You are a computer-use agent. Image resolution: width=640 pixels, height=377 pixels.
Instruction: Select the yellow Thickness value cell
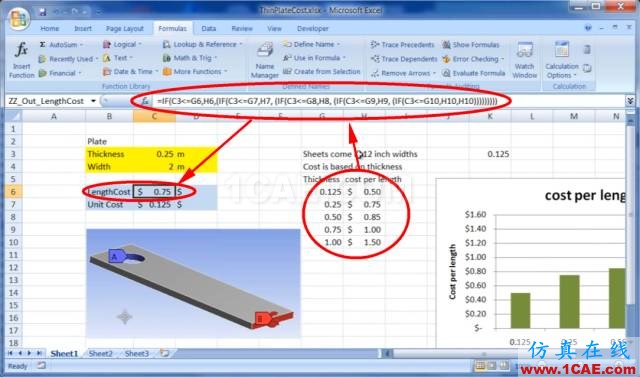point(154,154)
